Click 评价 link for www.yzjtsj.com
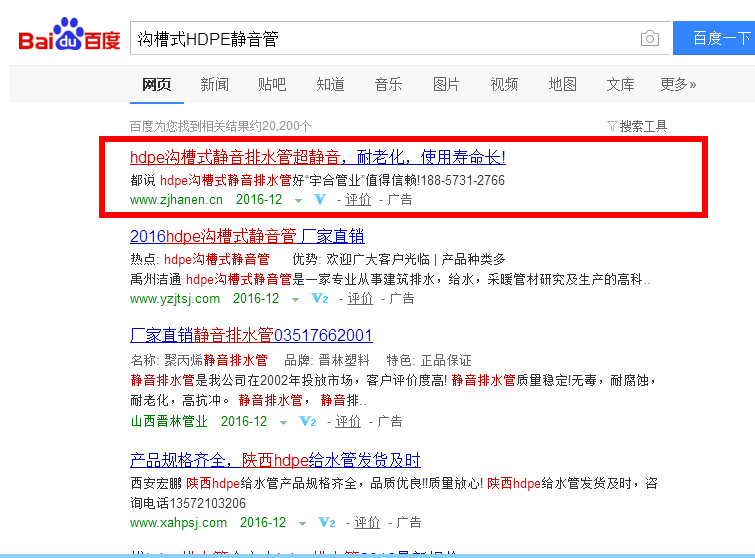 [360, 298]
